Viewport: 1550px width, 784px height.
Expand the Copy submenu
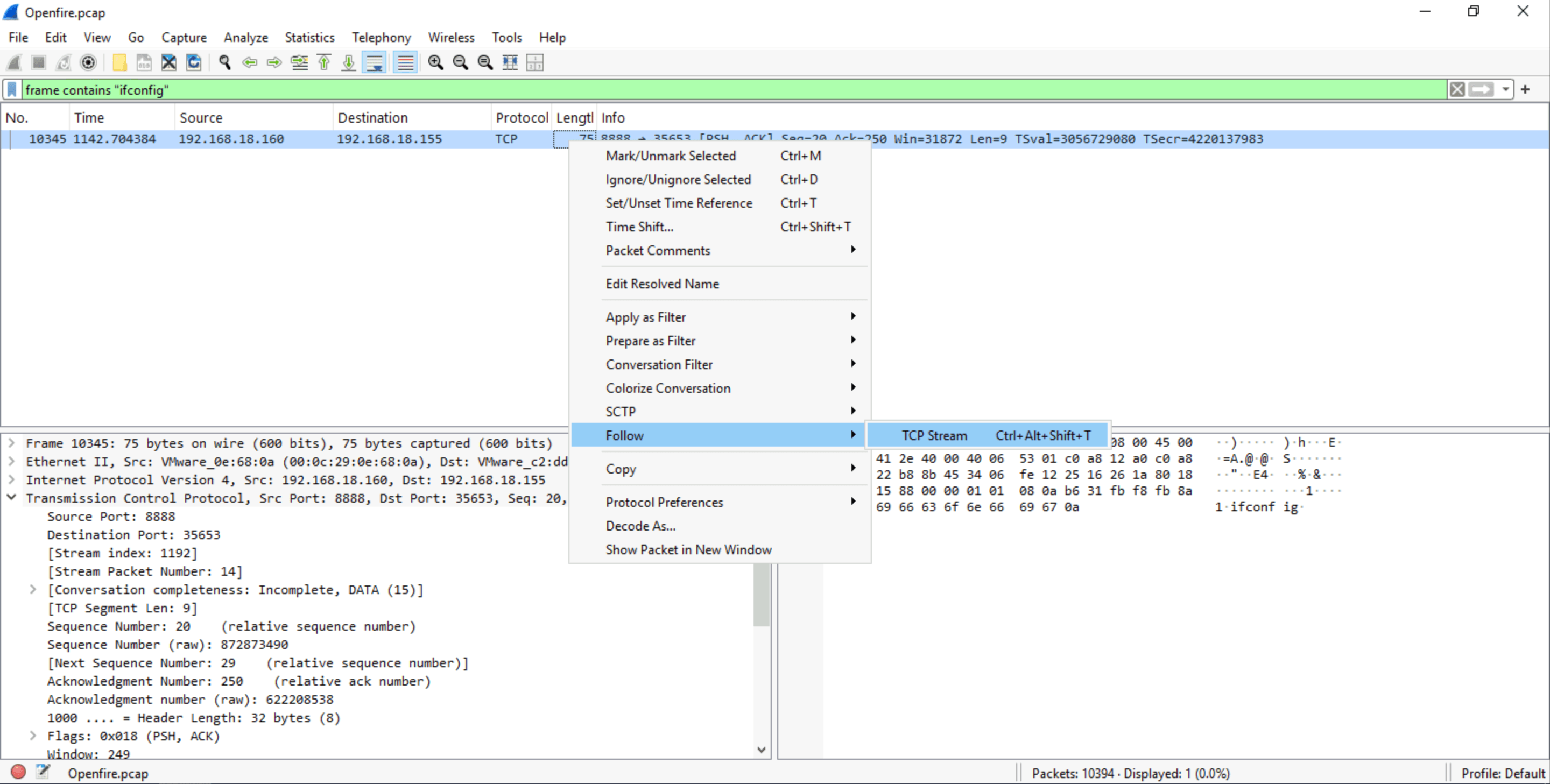tap(720, 469)
